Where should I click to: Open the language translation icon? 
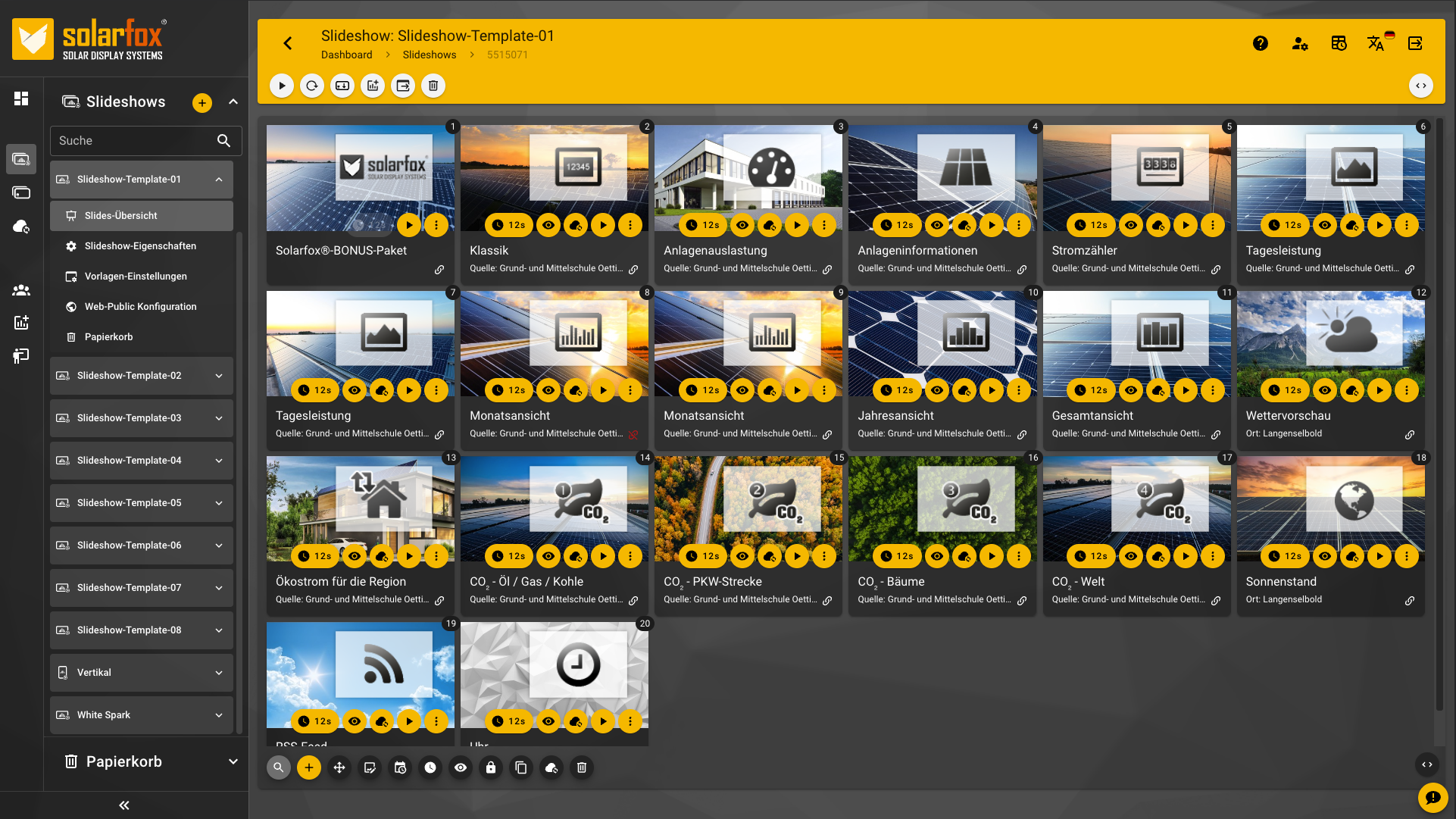point(1376,43)
